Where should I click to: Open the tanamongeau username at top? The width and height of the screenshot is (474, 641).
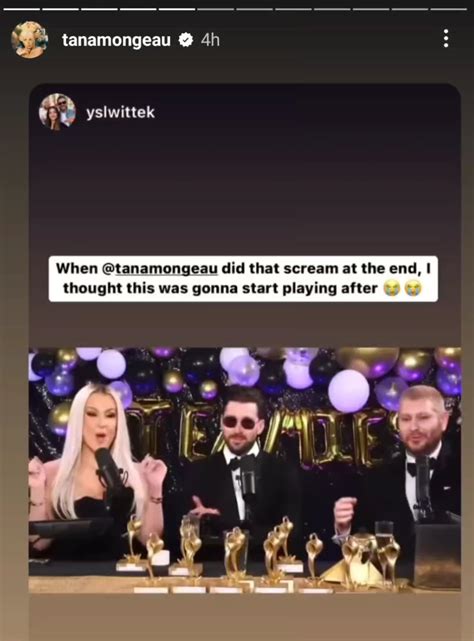[x=117, y=40]
